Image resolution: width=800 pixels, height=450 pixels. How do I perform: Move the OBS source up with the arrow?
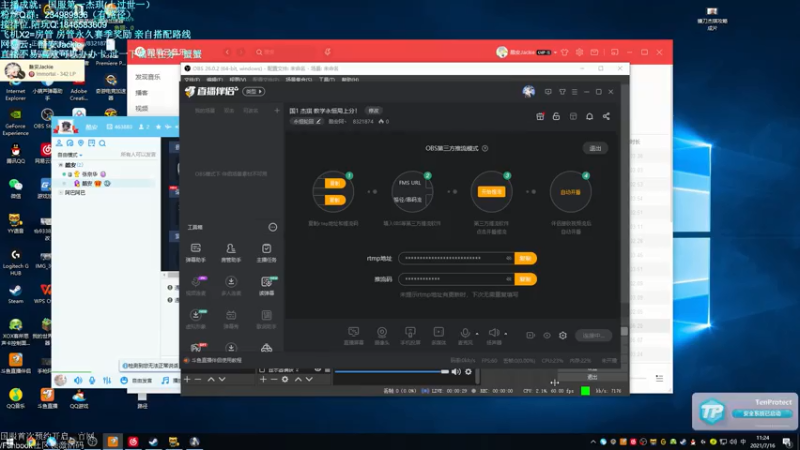click(x=298, y=379)
